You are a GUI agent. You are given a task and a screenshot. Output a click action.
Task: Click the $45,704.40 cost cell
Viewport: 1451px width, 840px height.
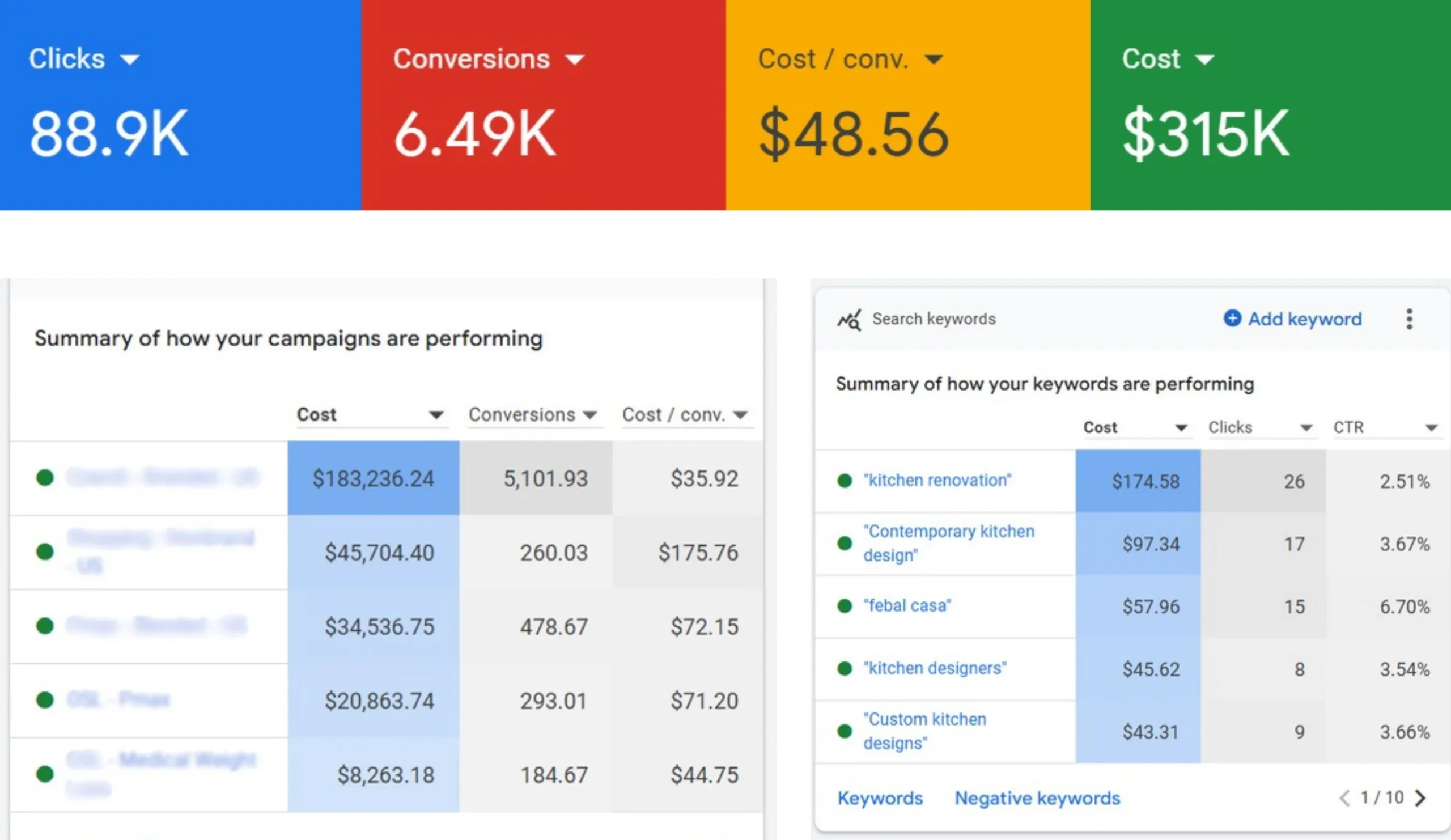click(x=379, y=553)
